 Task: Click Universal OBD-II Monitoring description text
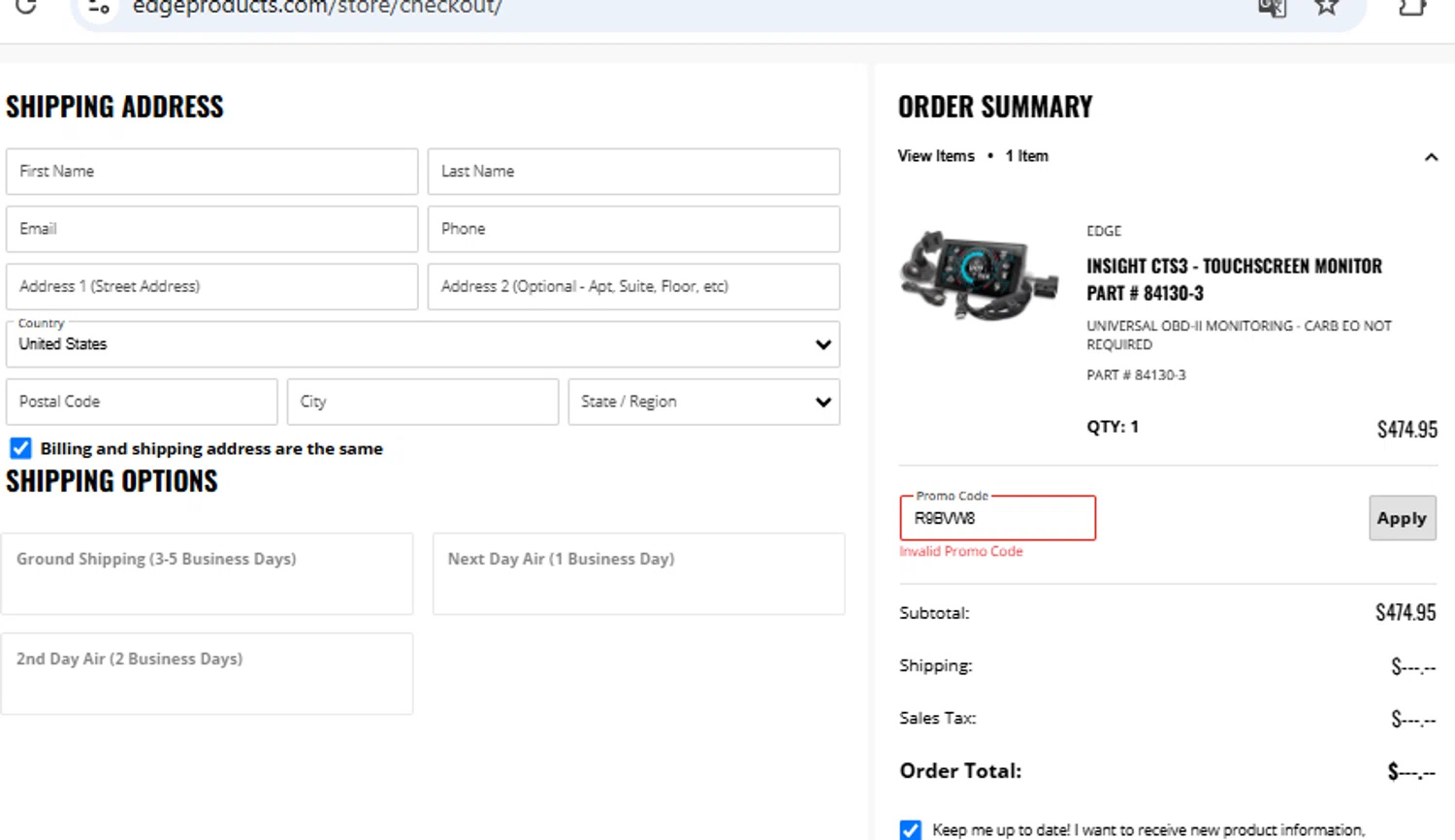(1239, 336)
